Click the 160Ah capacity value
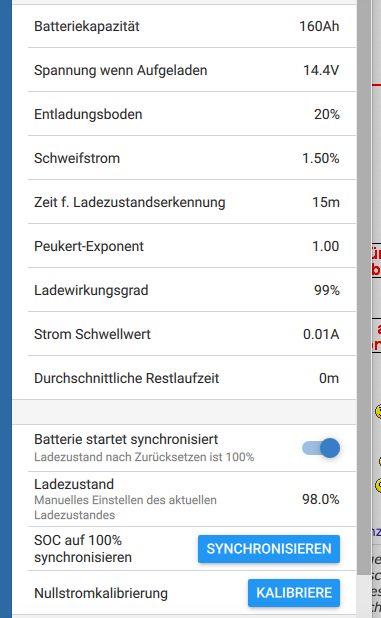The height and width of the screenshot is (618, 381). pyautogui.click(x=319, y=26)
